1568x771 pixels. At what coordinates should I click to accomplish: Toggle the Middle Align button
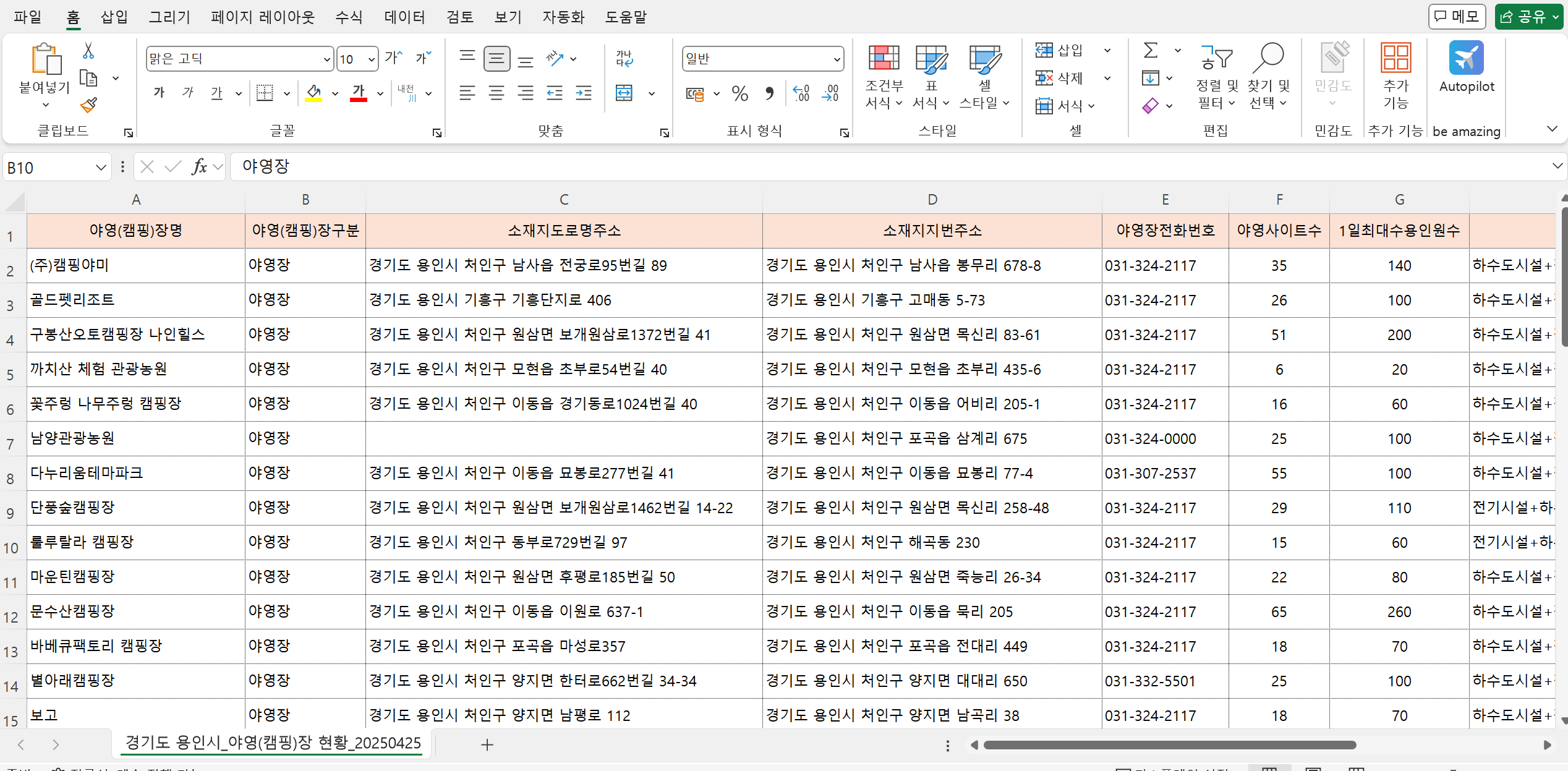(496, 59)
